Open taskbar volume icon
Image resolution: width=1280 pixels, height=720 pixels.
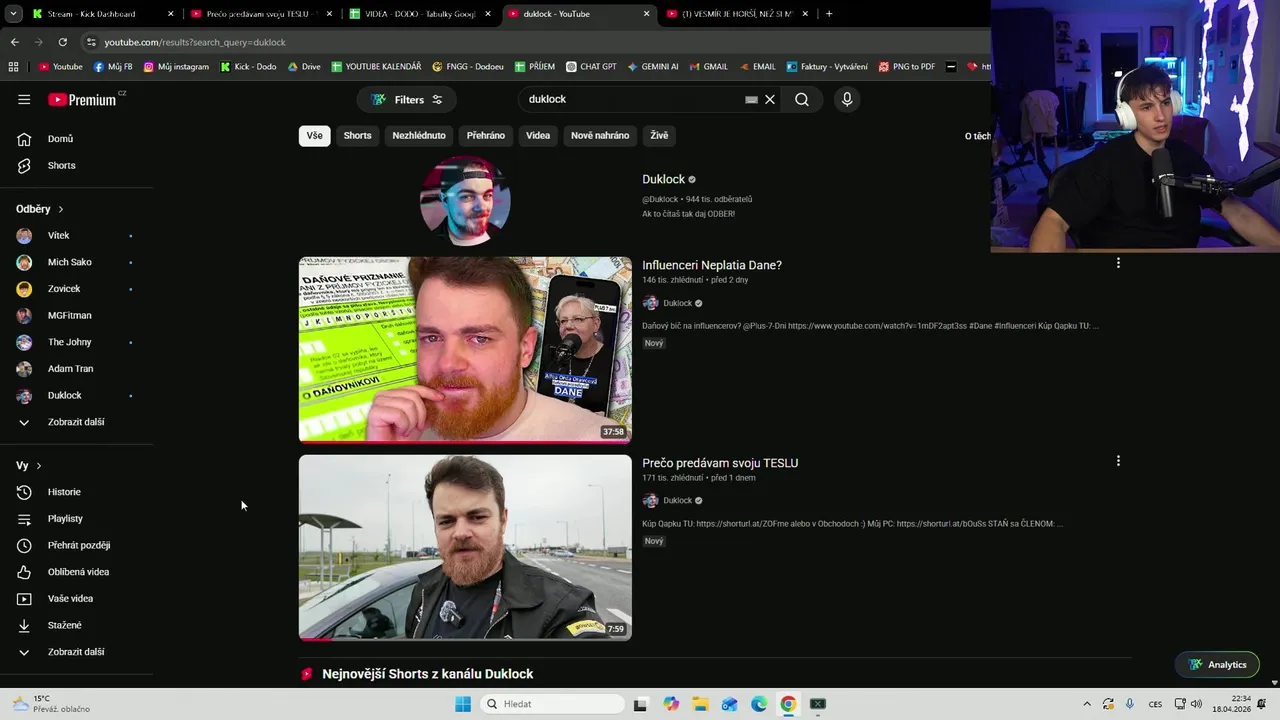1196,704
